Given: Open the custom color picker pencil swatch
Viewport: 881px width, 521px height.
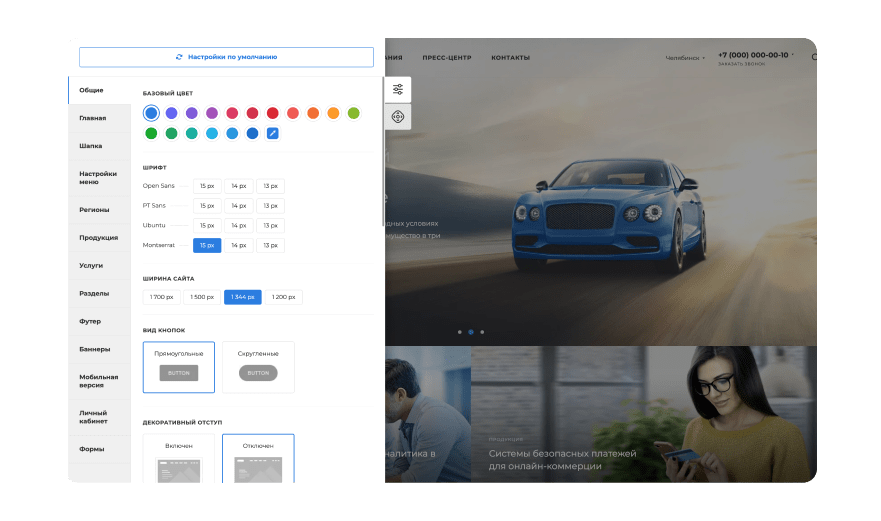Looking at the screenshot, I should [273, 133].
